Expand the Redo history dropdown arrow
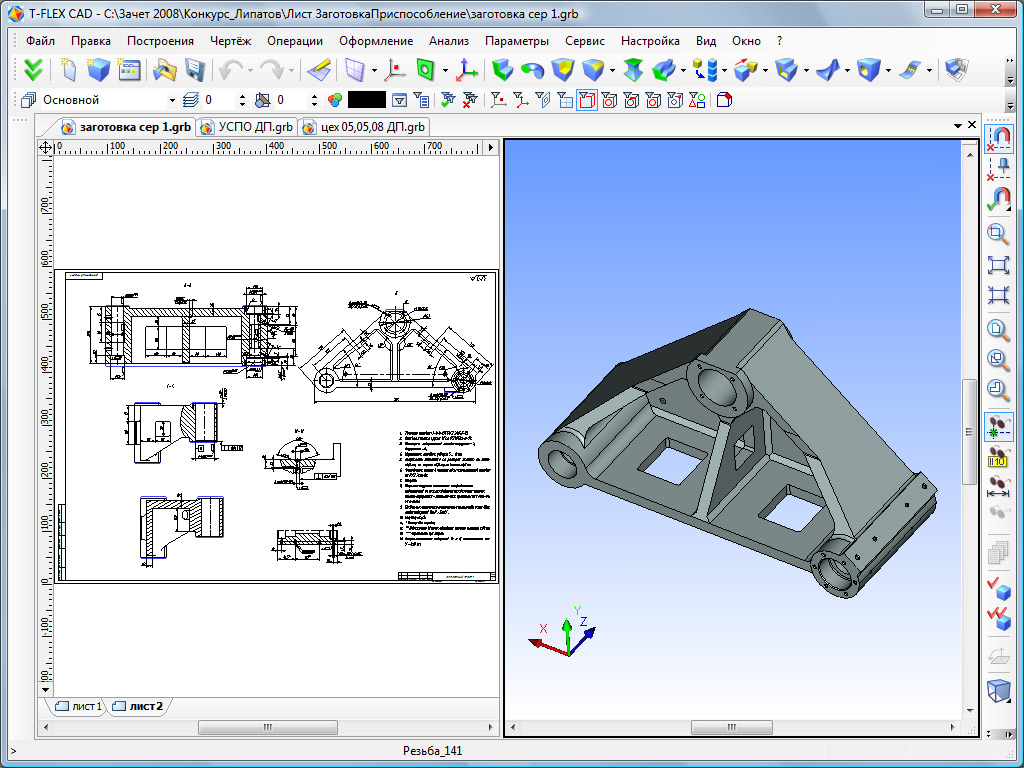Viewport: 1024px width, 768px height. (x=291, y=70)
